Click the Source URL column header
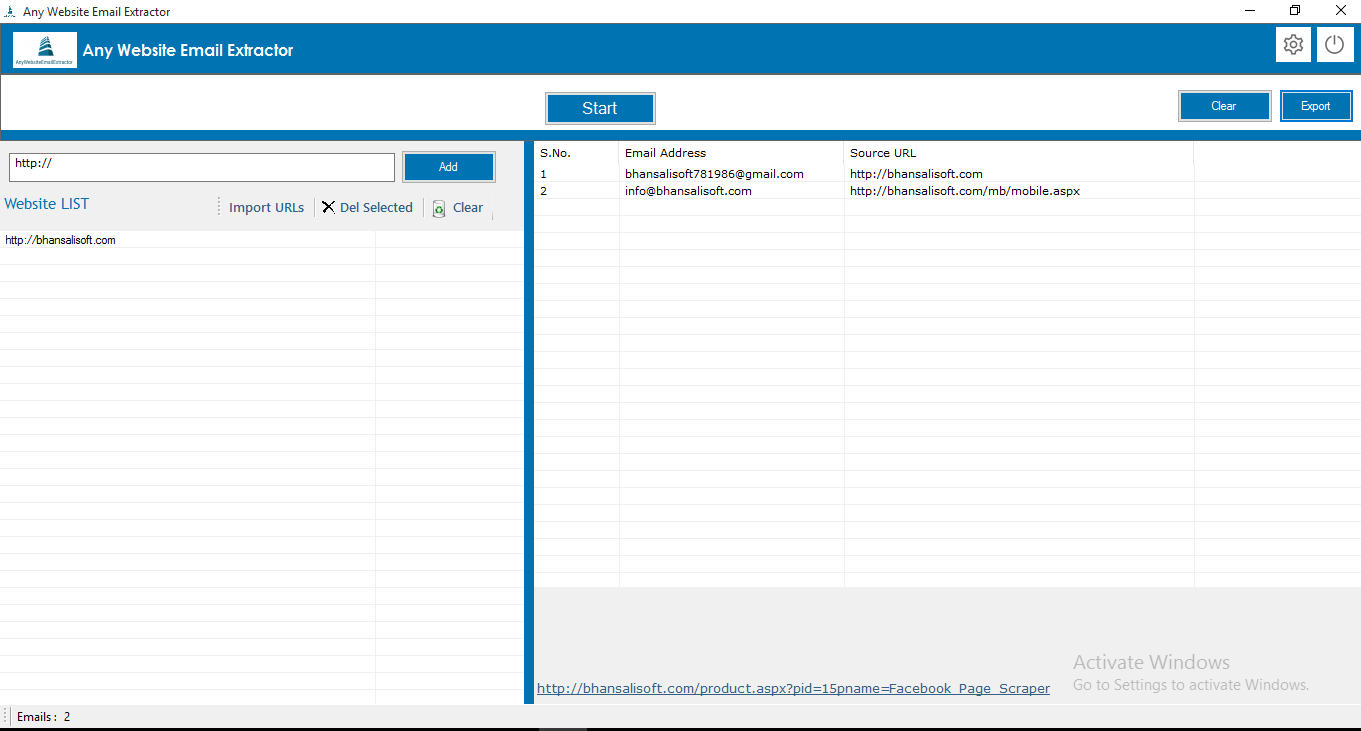Viewport: 1361px width, 731px height. coord(883,153)
